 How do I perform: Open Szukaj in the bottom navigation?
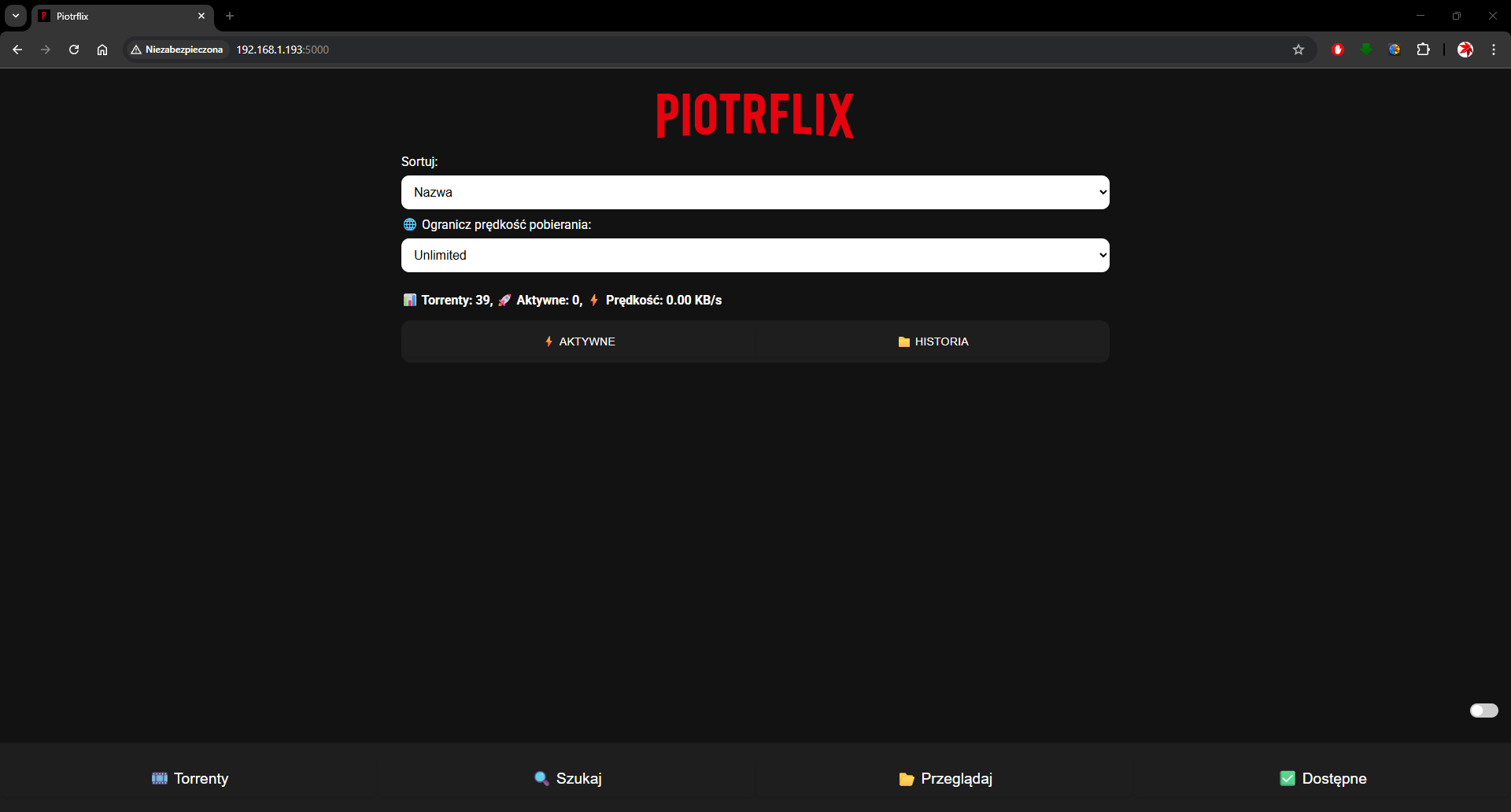tap(567, 778)
